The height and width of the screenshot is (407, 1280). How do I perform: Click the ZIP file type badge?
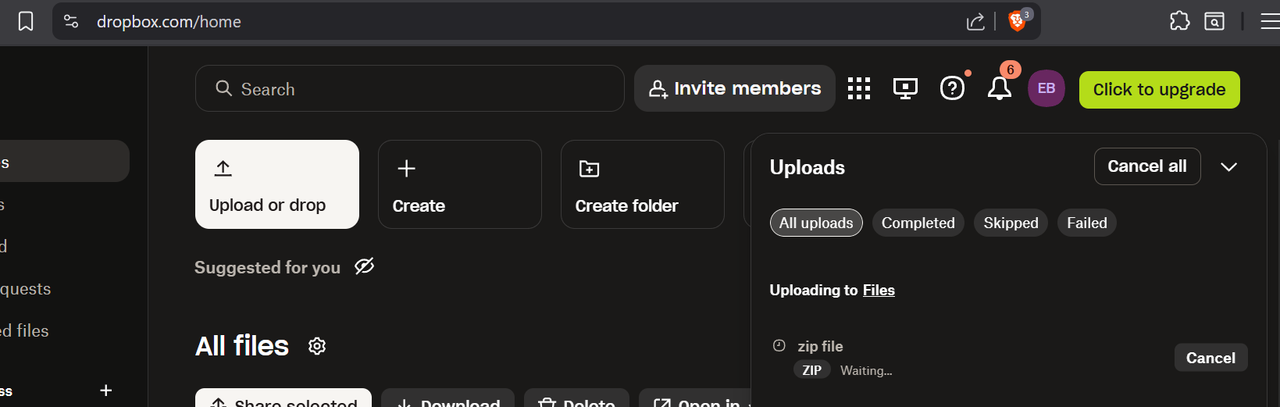(x=812, y=370)
